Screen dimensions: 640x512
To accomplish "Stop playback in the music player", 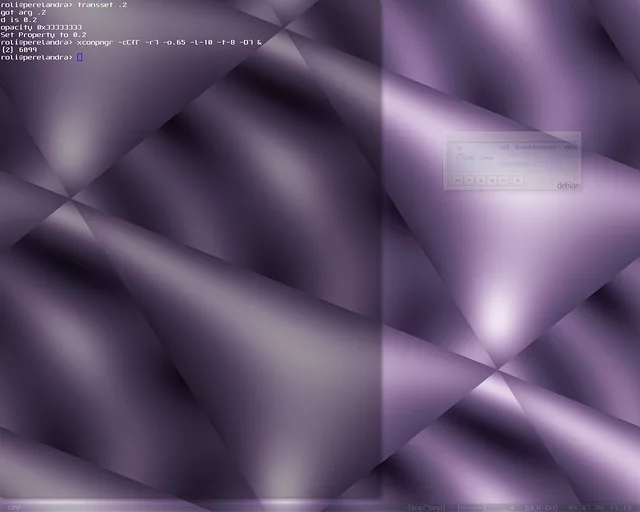I will click(493, 180).
